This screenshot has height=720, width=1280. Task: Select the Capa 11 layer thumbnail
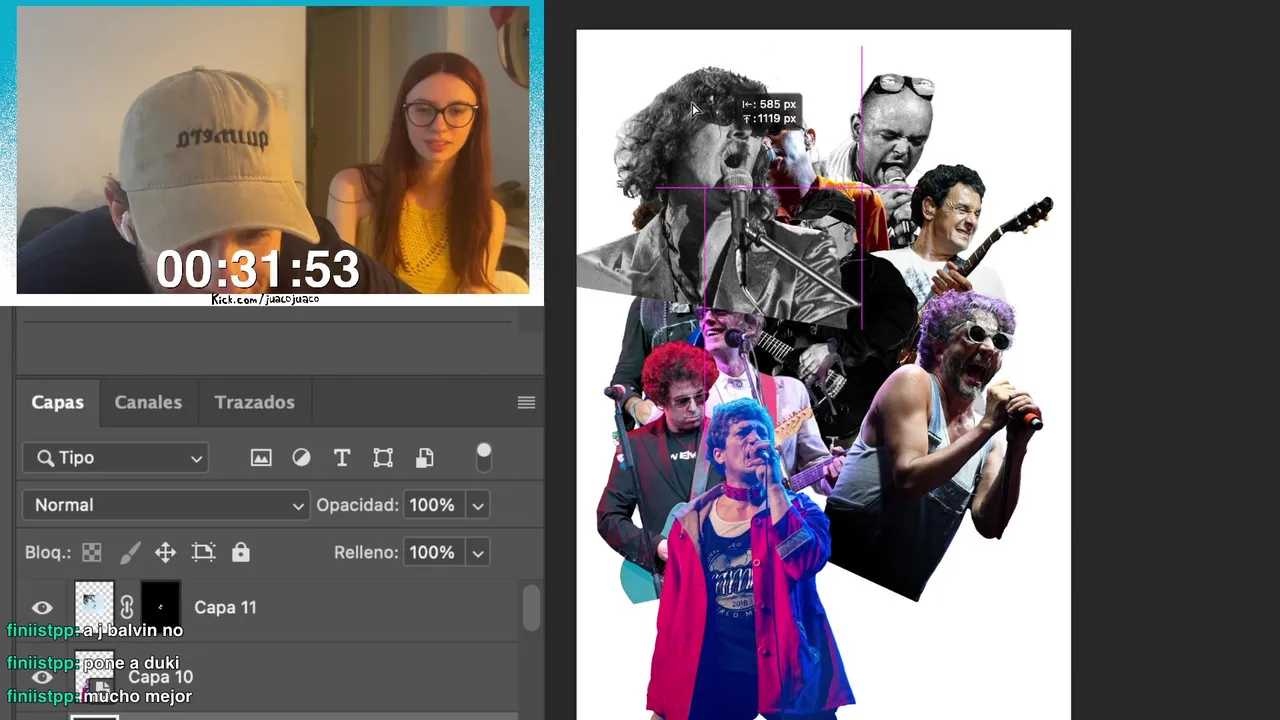pyautogui.click(x=94, y=606)
